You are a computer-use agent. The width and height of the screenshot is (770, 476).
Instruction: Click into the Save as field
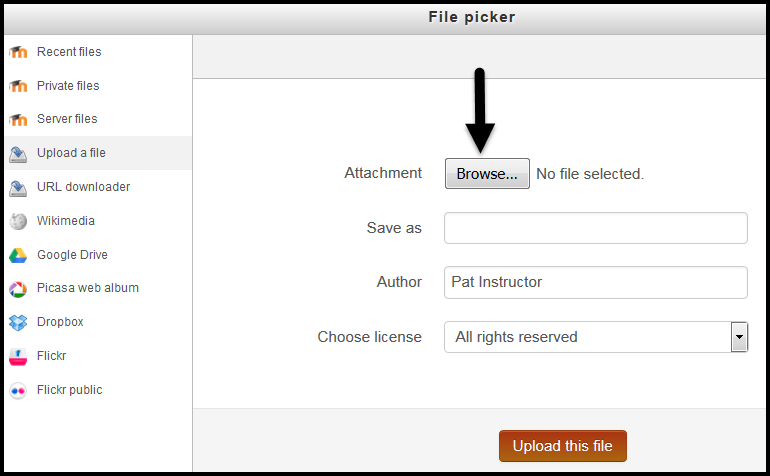pyautogui.click(x=596, y=228)
